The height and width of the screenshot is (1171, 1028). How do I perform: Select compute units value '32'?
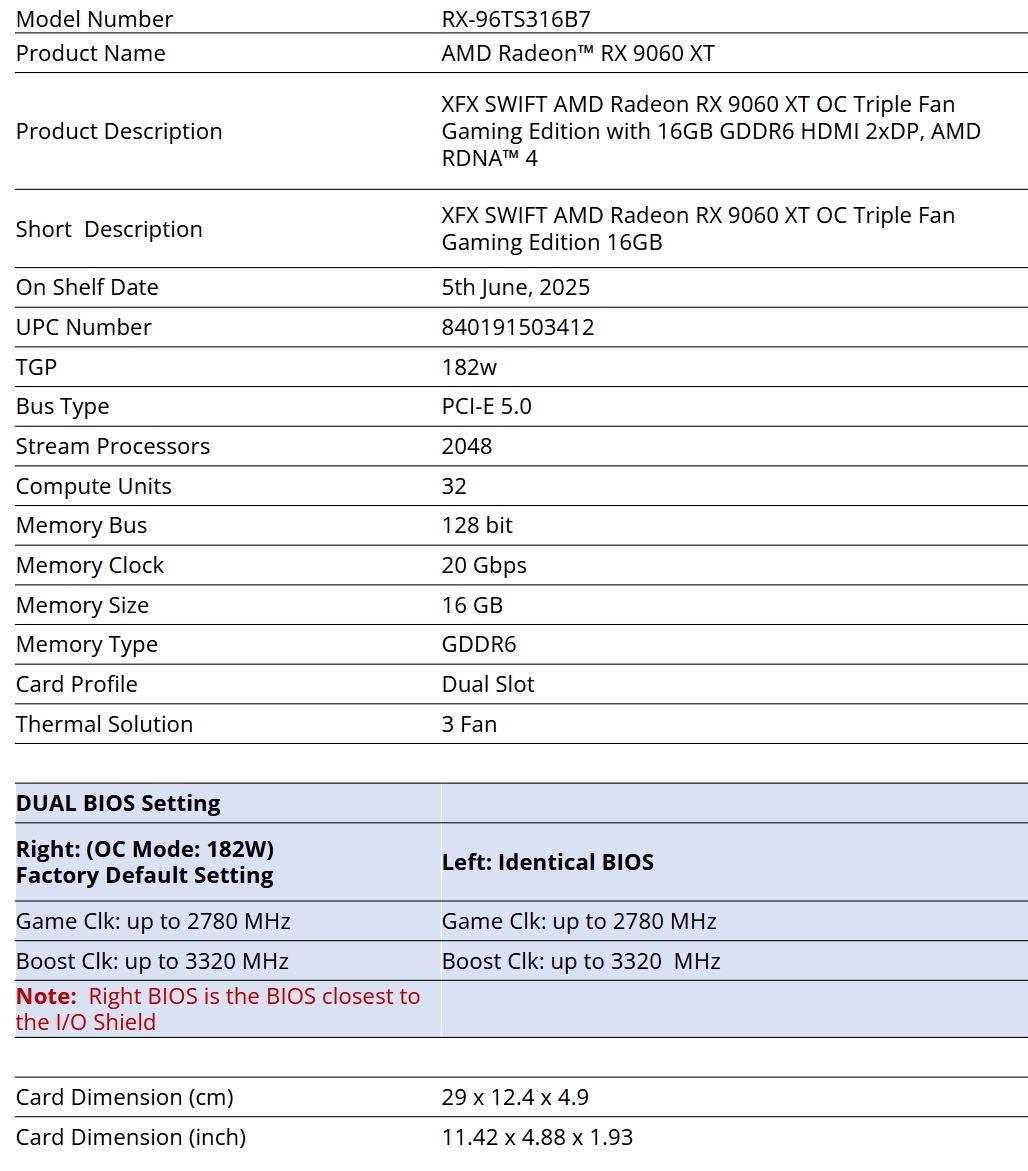454,485
